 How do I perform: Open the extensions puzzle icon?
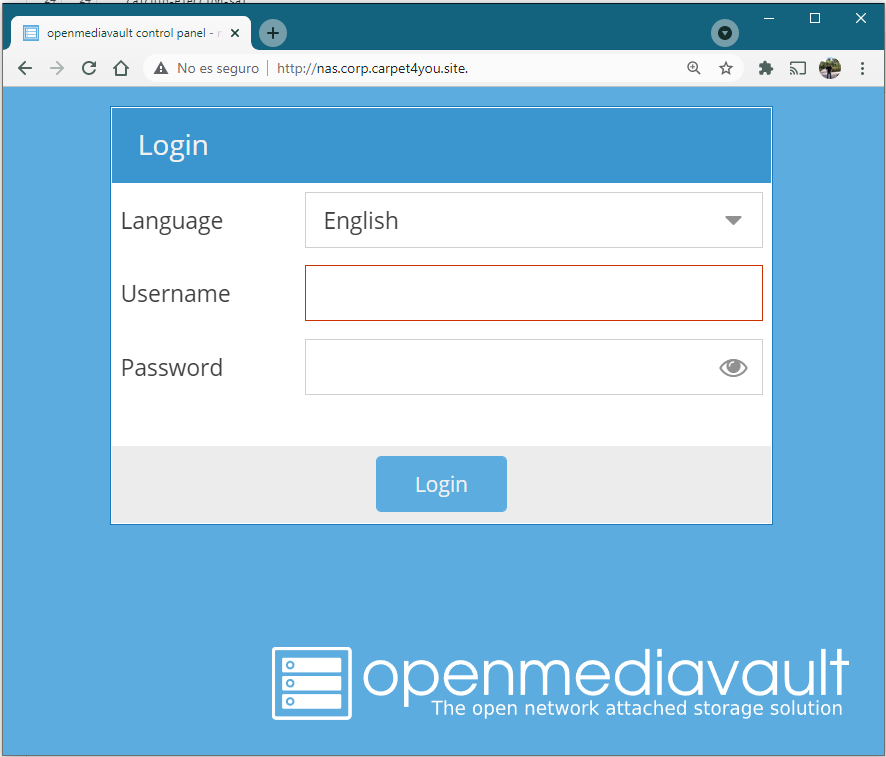766,68
